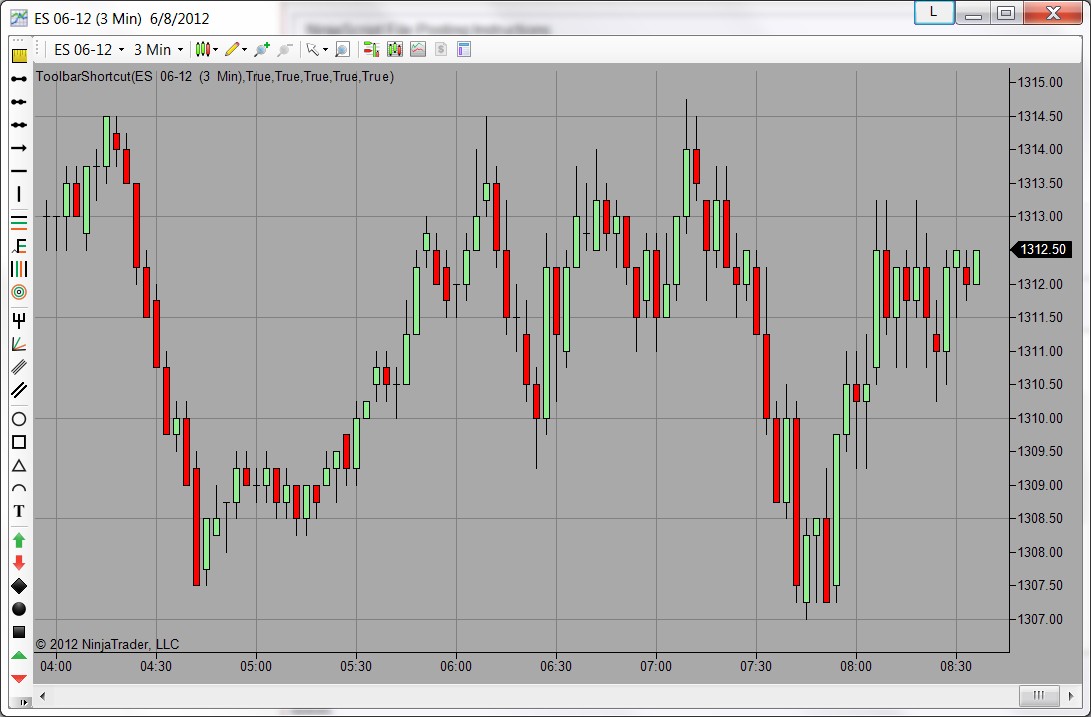This screenshot has width=1091, height=717.
Task: Select the Rectangle drawing tool
Action: tap(19, 442)
